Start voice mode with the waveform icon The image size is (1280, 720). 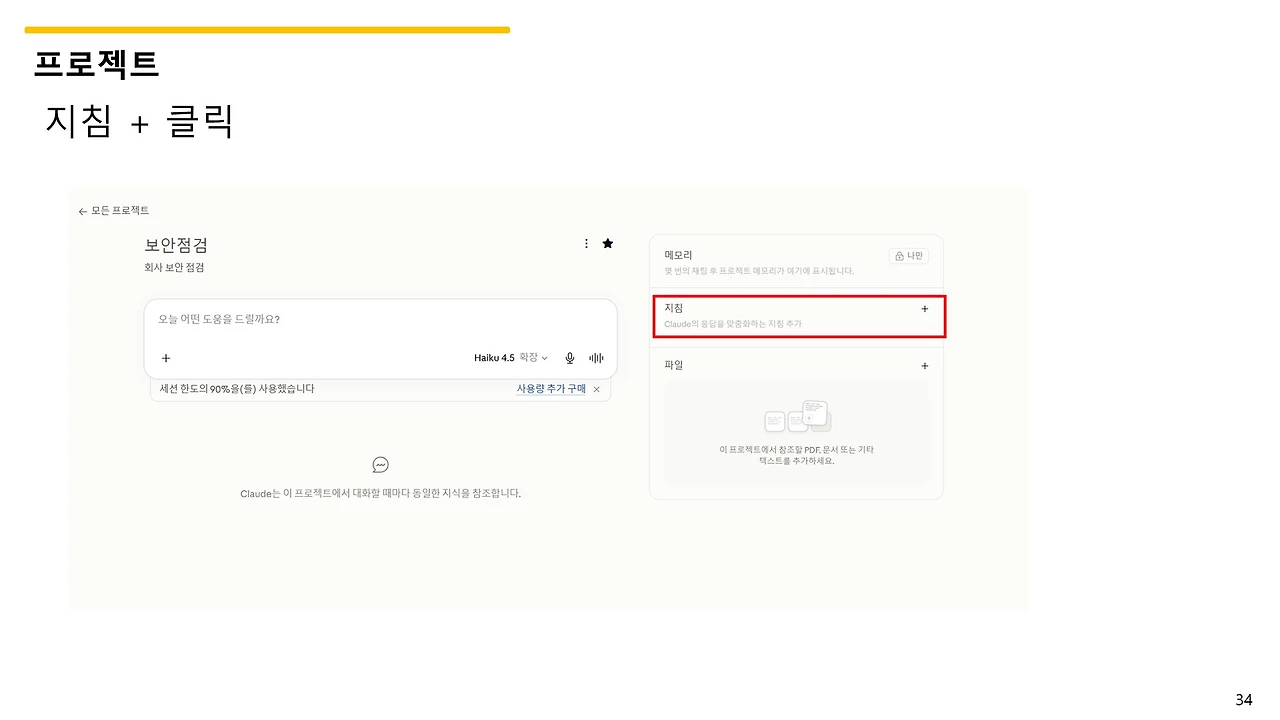(597, 358)
